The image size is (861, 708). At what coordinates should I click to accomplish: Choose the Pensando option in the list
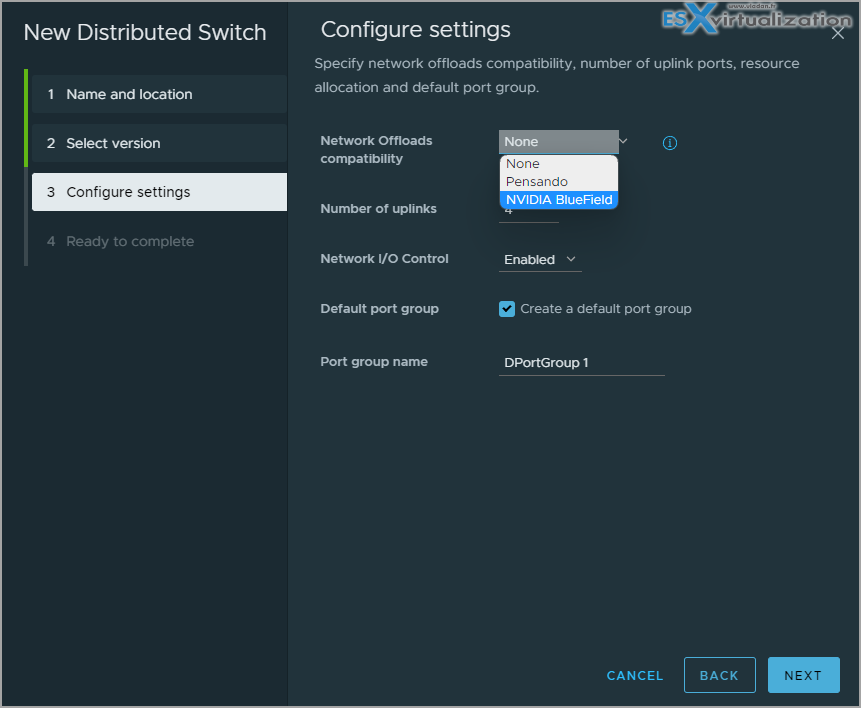[537, 182]
